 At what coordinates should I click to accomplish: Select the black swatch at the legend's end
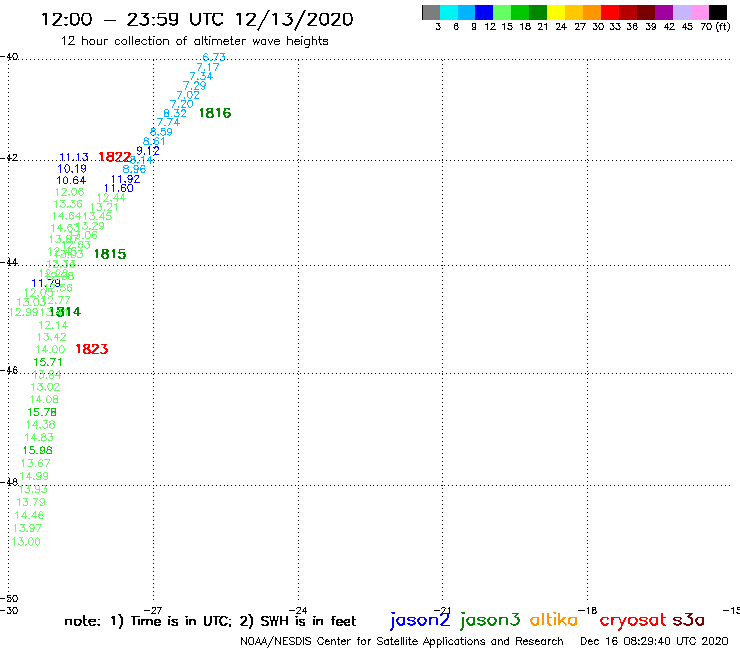[717, 12]
